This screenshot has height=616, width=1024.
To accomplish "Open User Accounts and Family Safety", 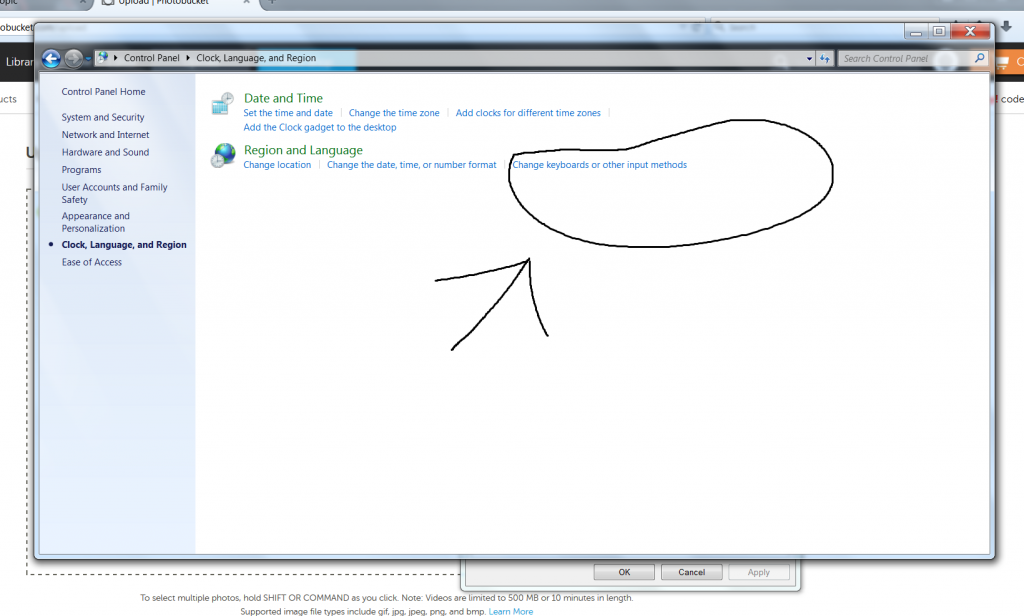I will [x=114, y=193].
